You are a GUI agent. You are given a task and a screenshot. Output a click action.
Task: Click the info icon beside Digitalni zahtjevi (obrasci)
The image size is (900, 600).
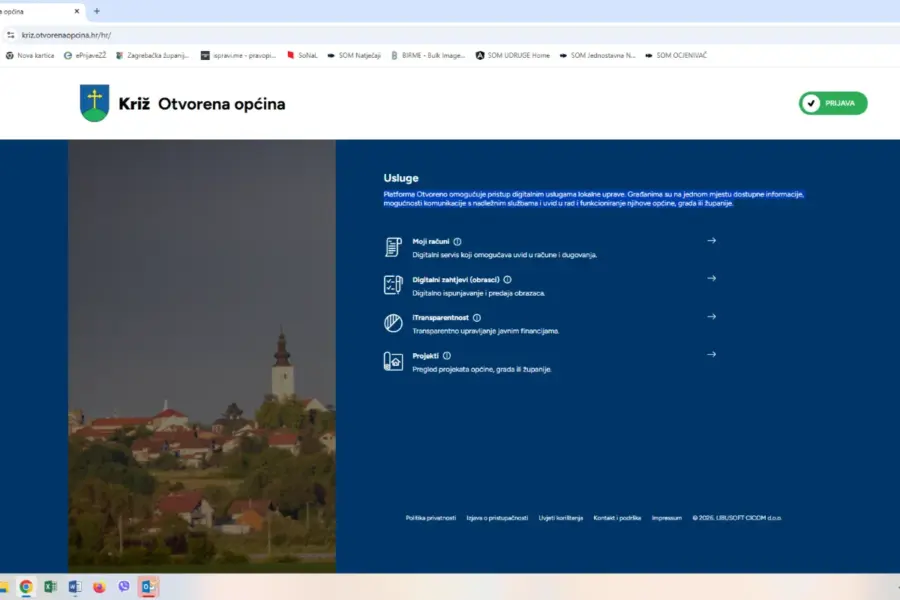coord(507,280)
